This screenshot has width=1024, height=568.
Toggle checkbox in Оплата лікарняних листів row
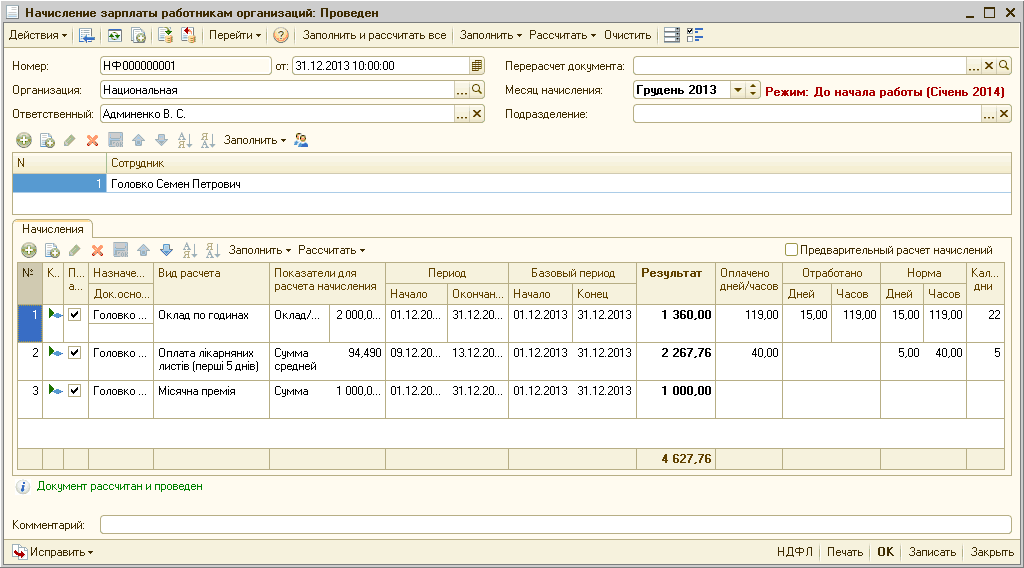(x=75, y=353)
